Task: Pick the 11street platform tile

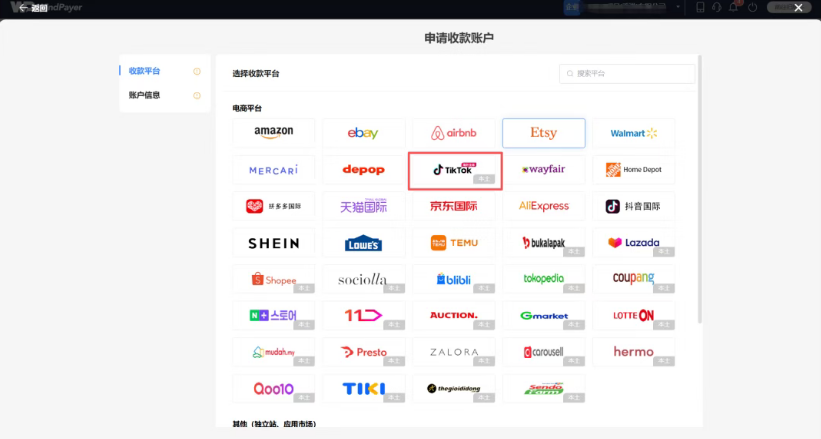Action: pyautogui.click(x=363, y=315)
